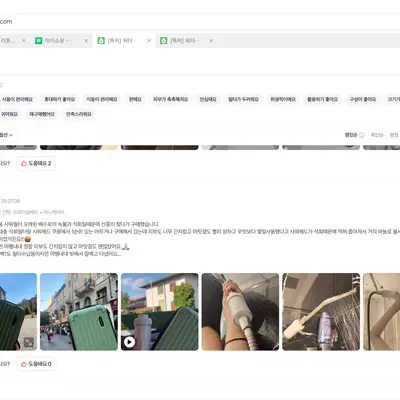The width and height of the screenshot is (400, 400).
Task: Switch to the second tab with N logo
Action: pyautogui.click(x=62, y=41)
